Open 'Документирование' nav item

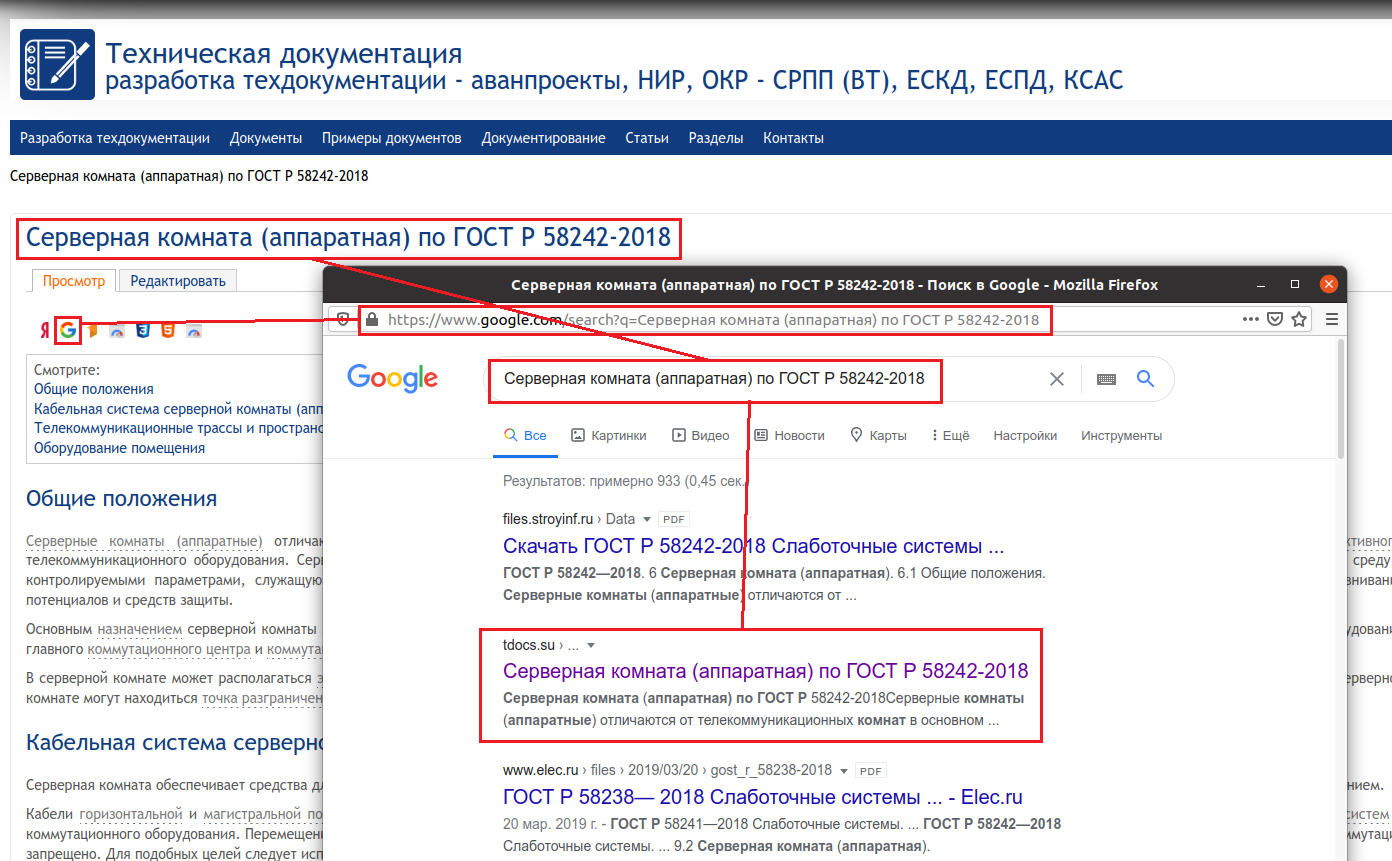(543, 138)
